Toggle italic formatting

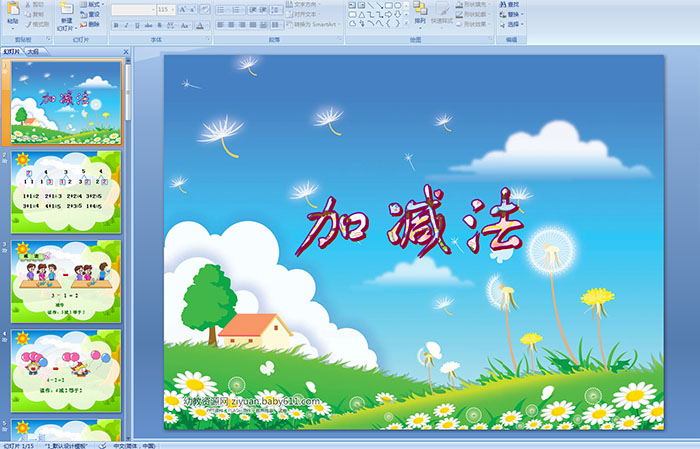pyautogui.click(x=126, y=25)
